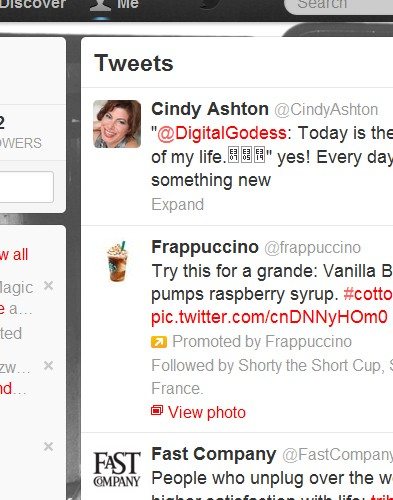
Task: Dismiss the third suggestion with its X
Action: coord(49,446)
